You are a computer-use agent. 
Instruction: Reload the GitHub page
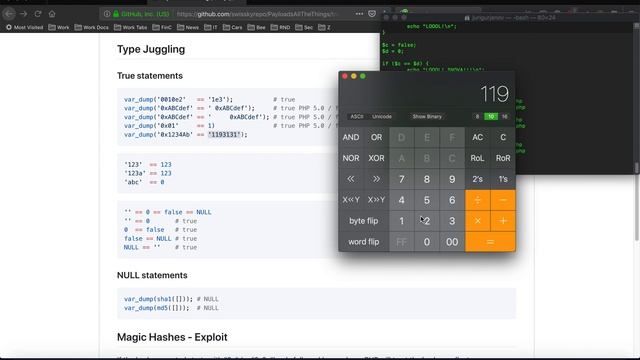[x=38, y=14]
